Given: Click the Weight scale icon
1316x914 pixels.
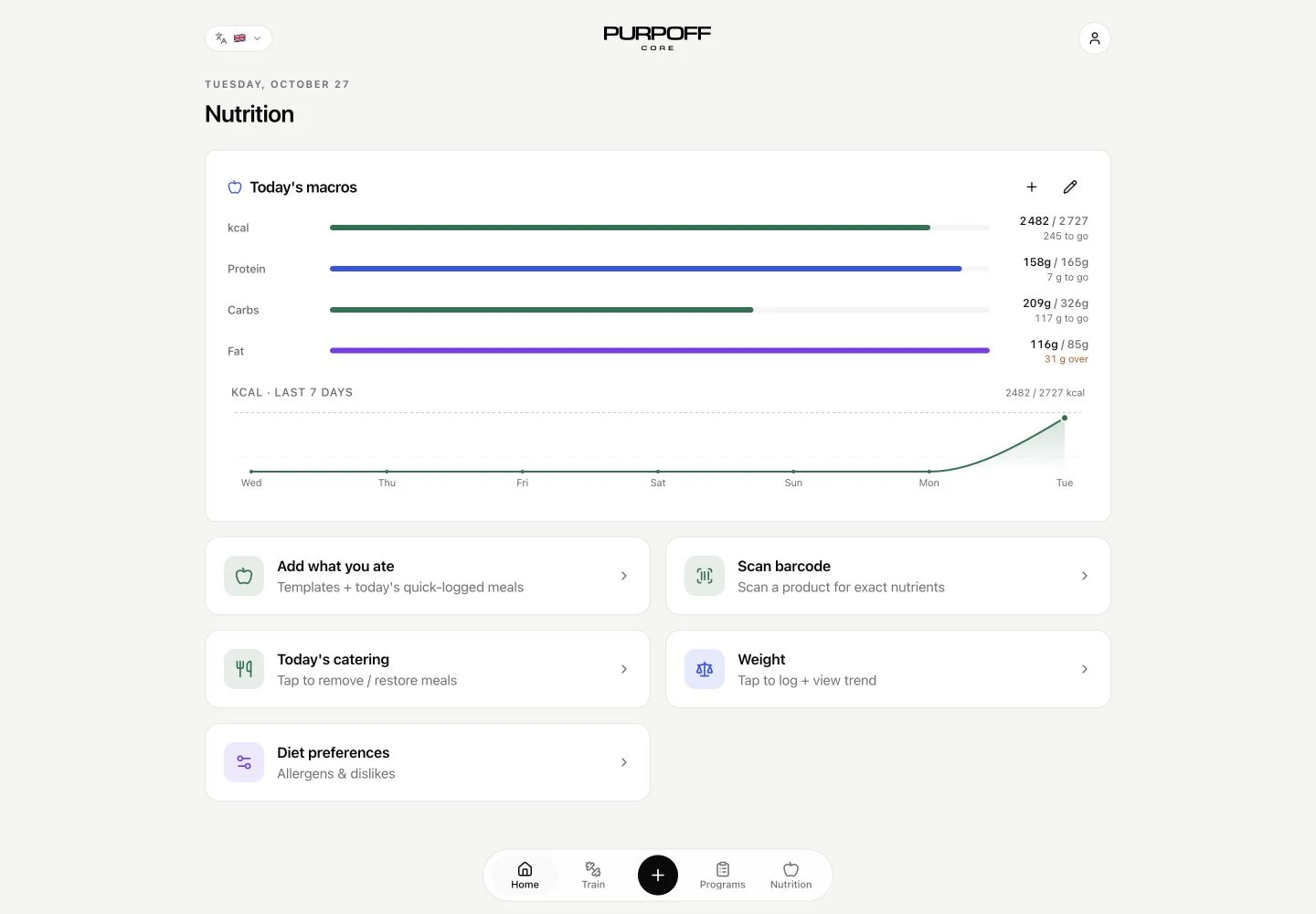Looking at the screenshot, I should point(705,669).
